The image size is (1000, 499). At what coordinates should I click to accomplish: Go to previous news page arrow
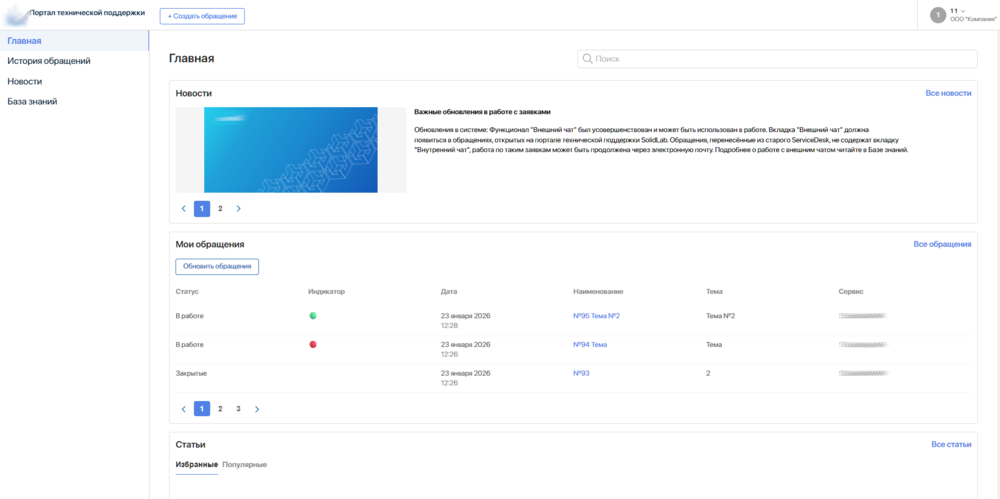coord(184,209)
